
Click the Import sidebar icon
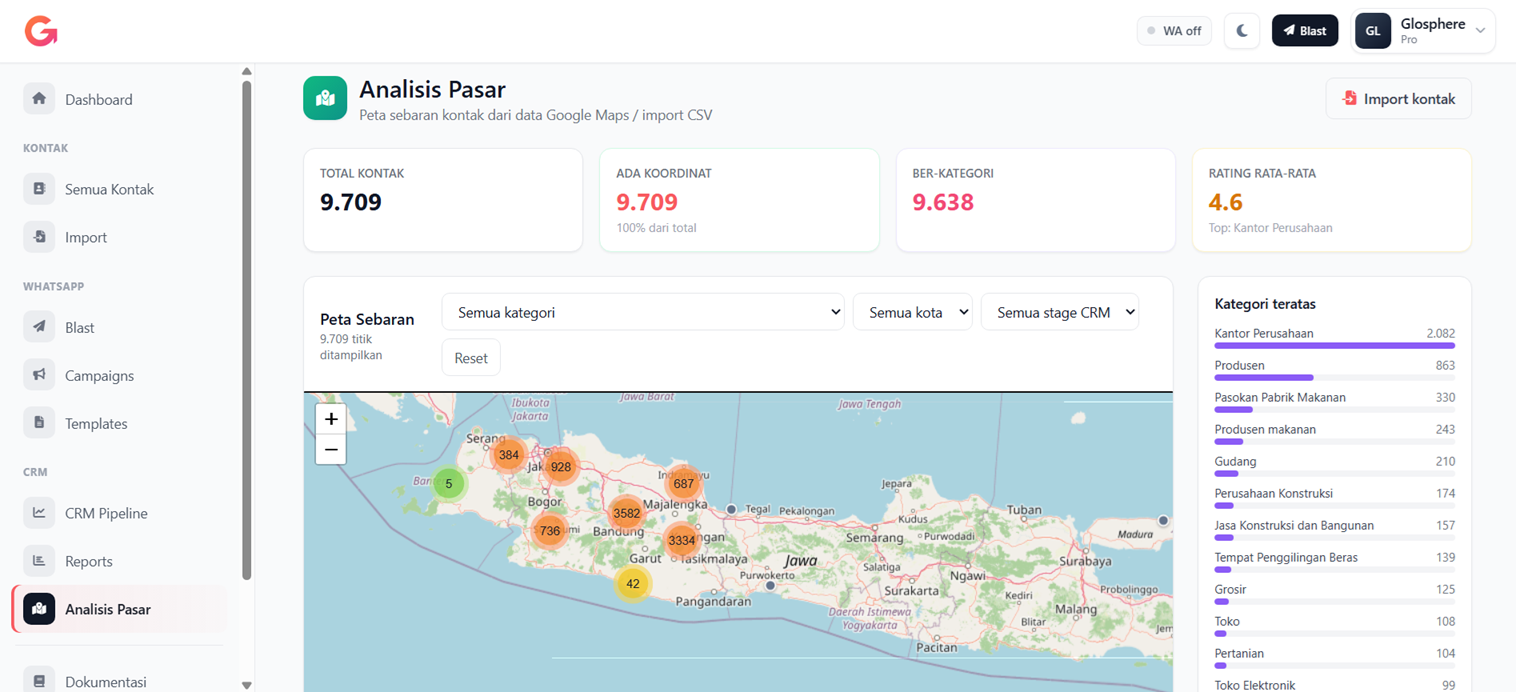[39, 237]
